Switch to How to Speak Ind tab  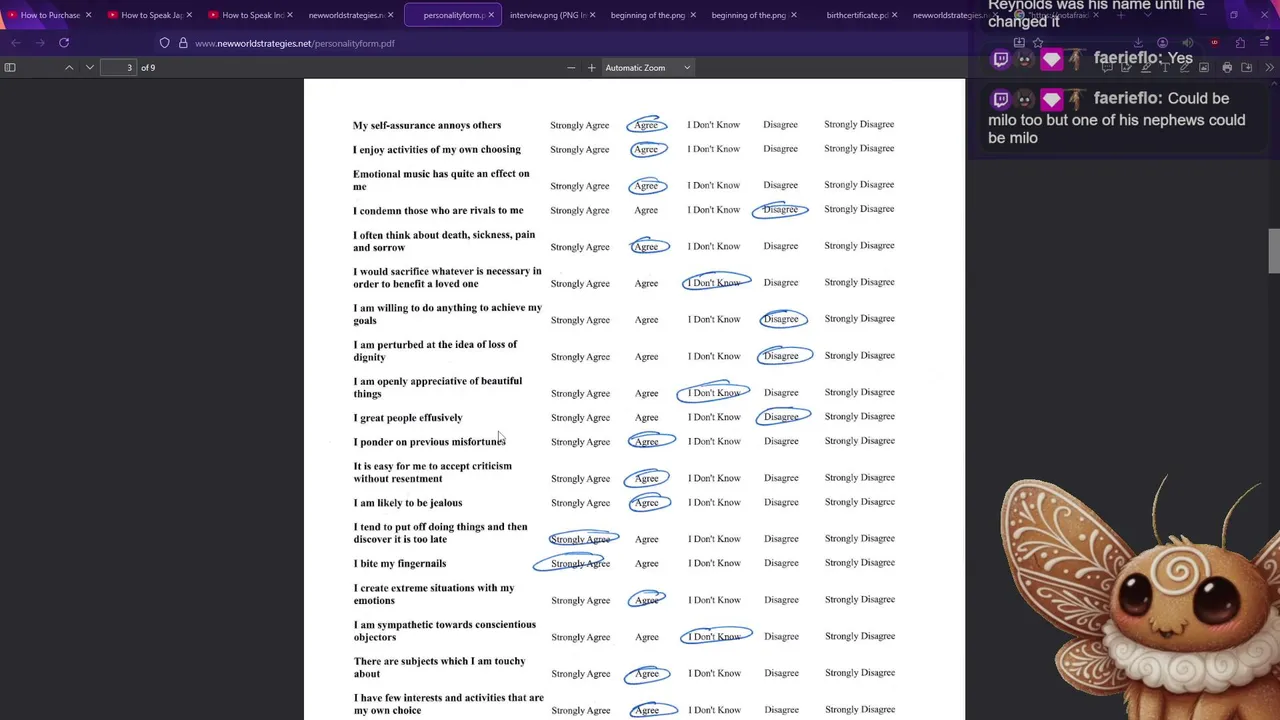250,15
